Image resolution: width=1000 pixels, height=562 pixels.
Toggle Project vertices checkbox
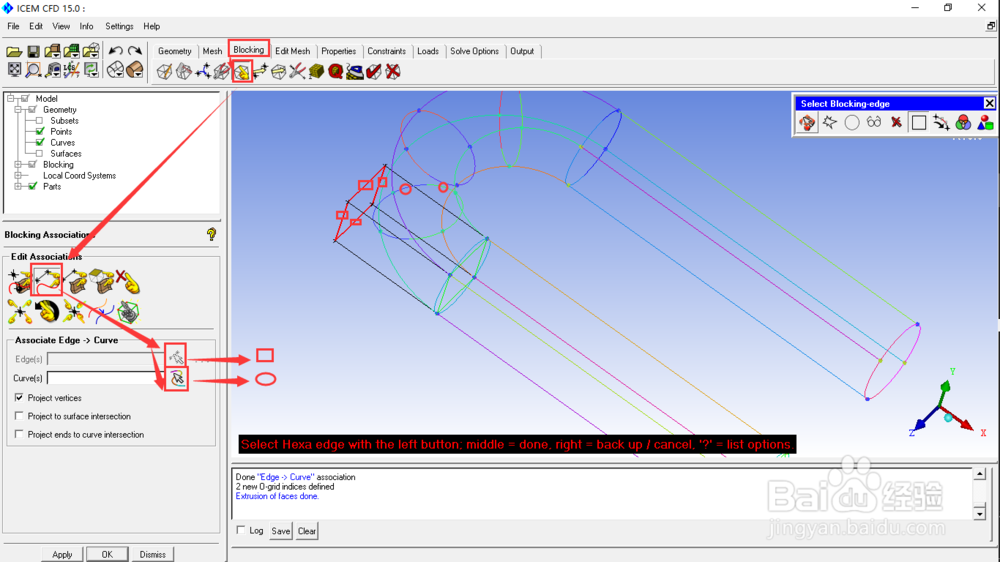pyautogui.click(x=19, y=397)
